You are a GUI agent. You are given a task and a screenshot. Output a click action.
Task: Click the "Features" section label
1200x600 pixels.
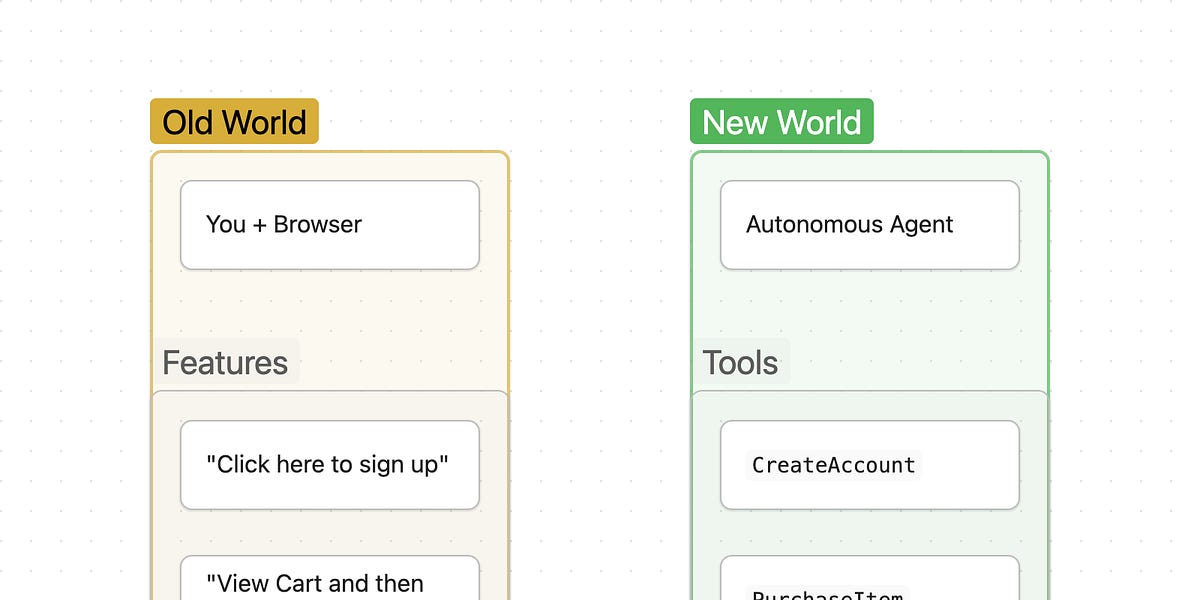pyautogui.click(x=226, y=362)
